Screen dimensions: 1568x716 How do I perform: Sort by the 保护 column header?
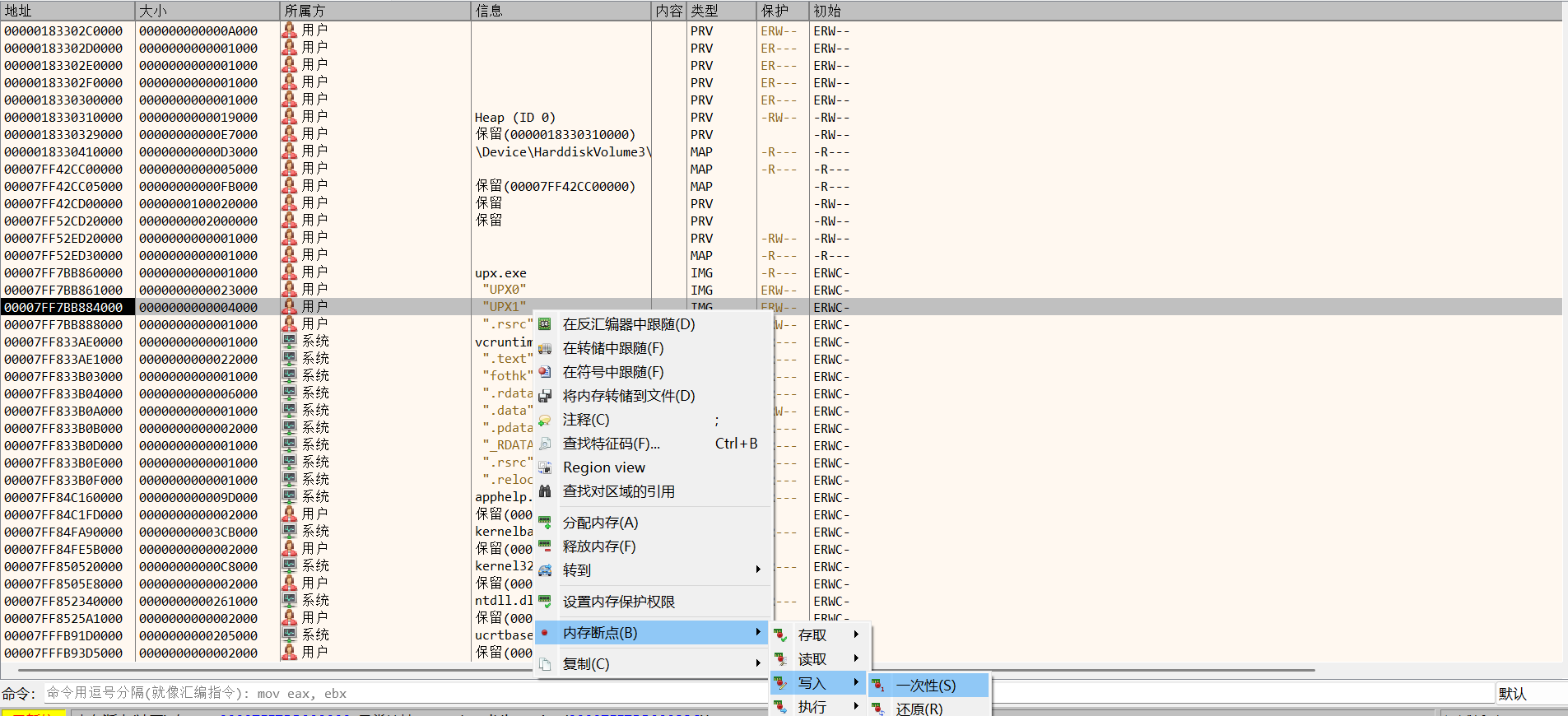click(783, 11)
